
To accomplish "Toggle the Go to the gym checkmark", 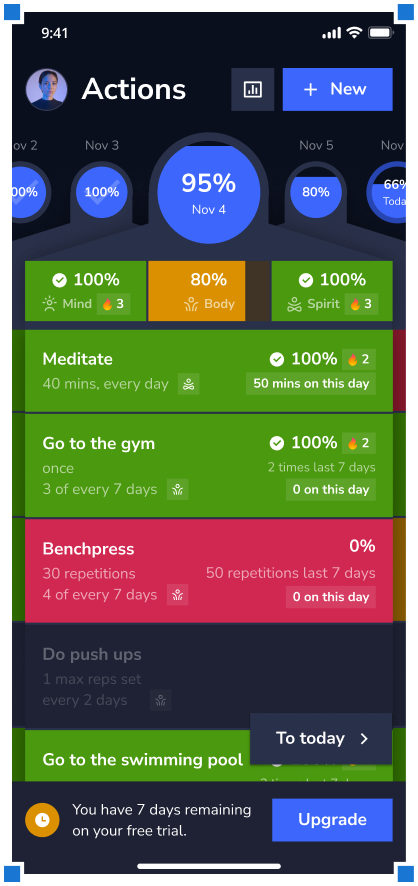I will point(276,444).
